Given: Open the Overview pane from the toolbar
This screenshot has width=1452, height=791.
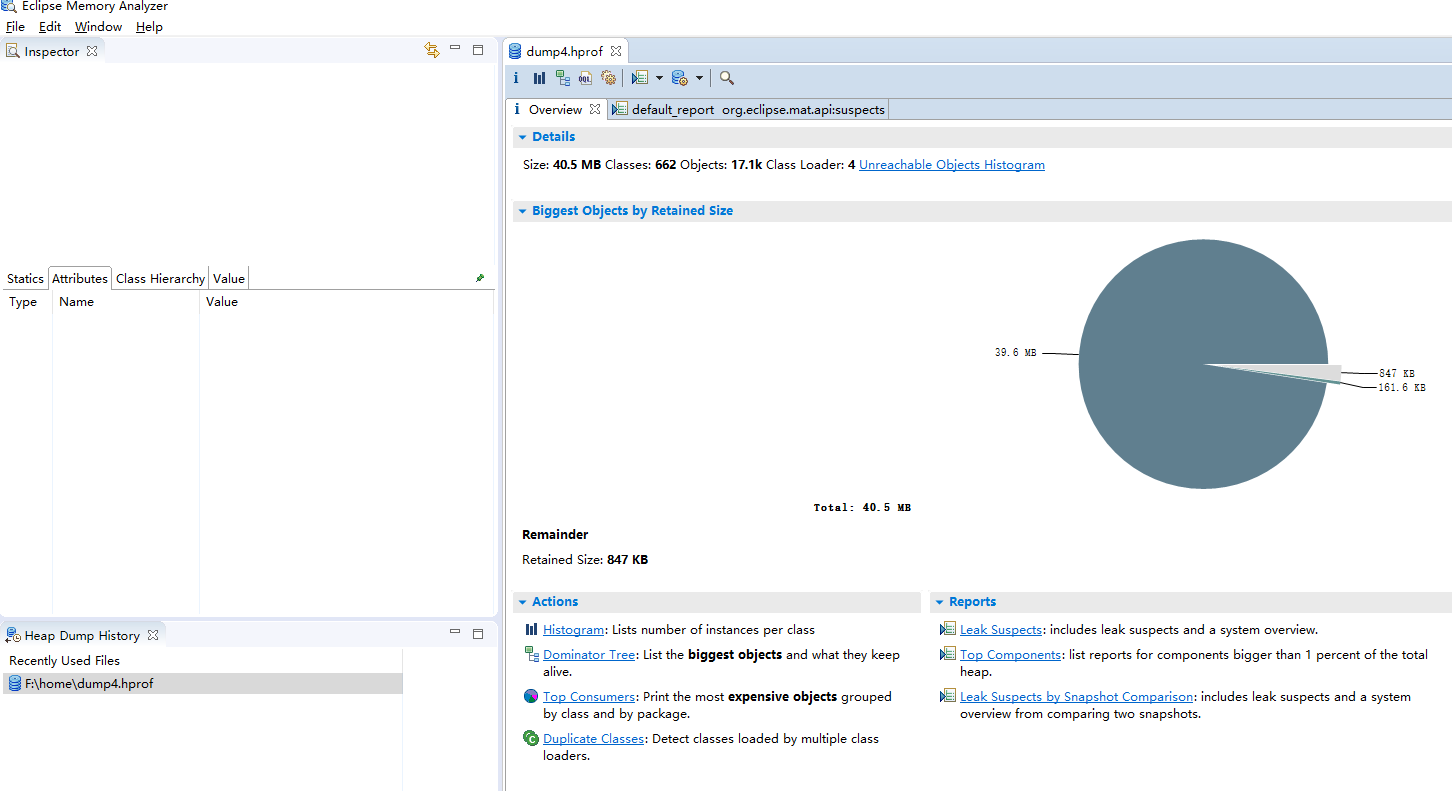Looking at the screenshot, I should pyautogui.click(x=516, y=78).
